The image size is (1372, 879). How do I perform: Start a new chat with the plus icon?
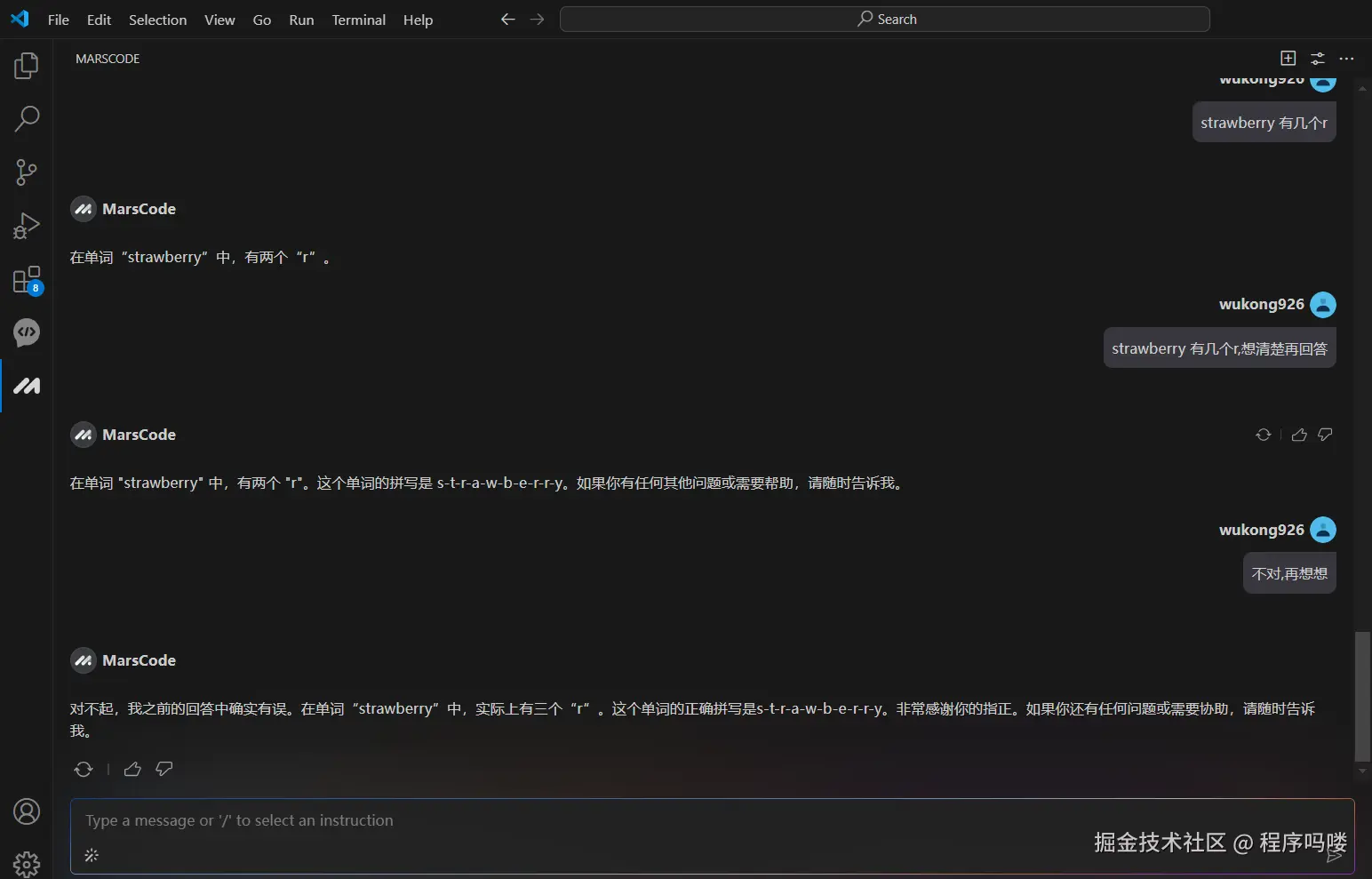(1287, 58)
